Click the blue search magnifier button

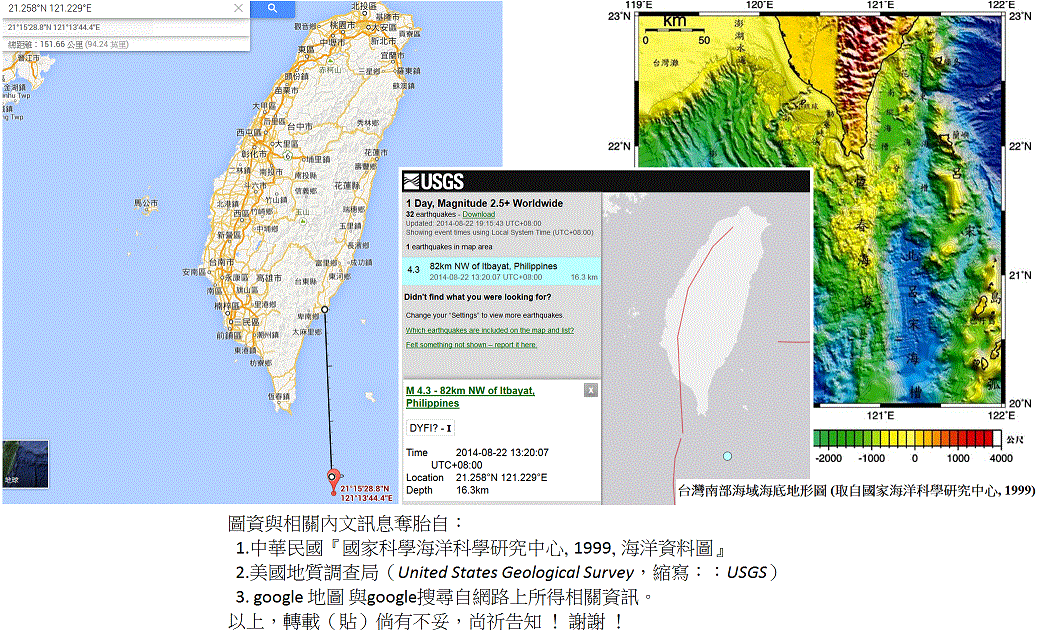(x=272, y=9)
